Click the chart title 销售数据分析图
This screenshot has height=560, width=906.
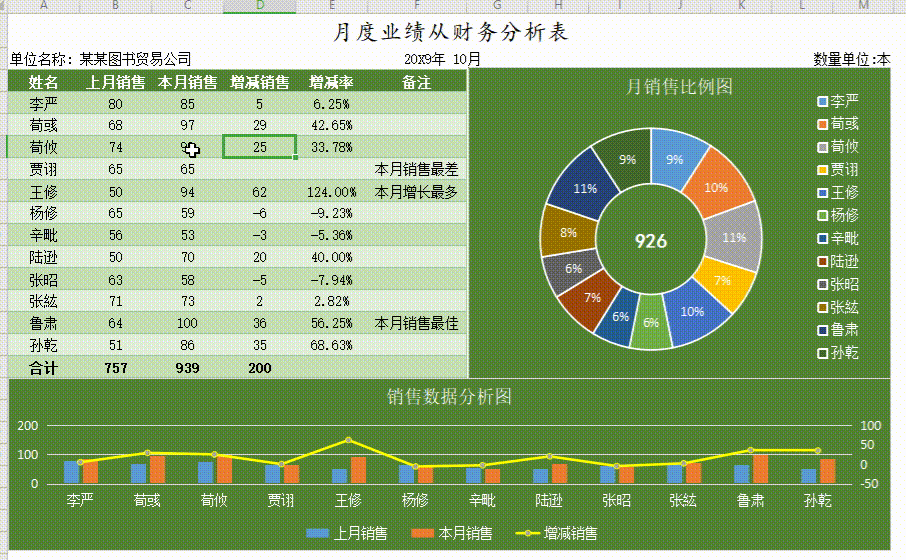(449, 396)
